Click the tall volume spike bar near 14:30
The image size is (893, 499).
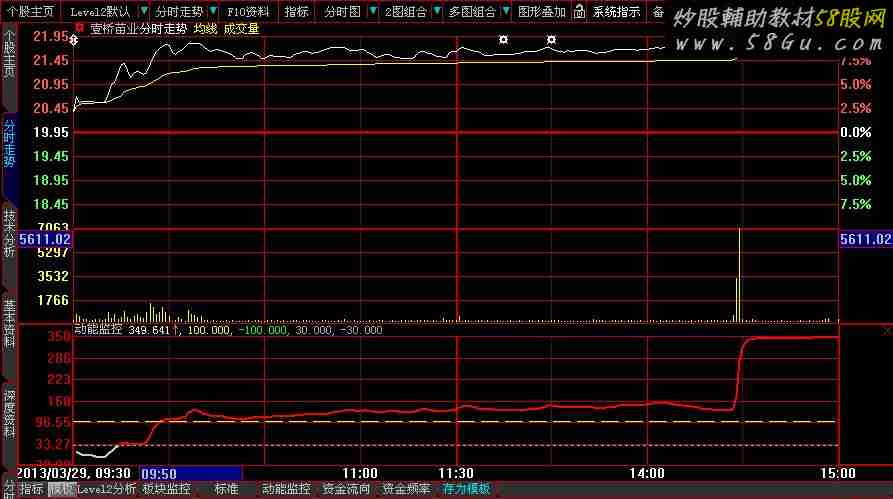pos(739,275)
